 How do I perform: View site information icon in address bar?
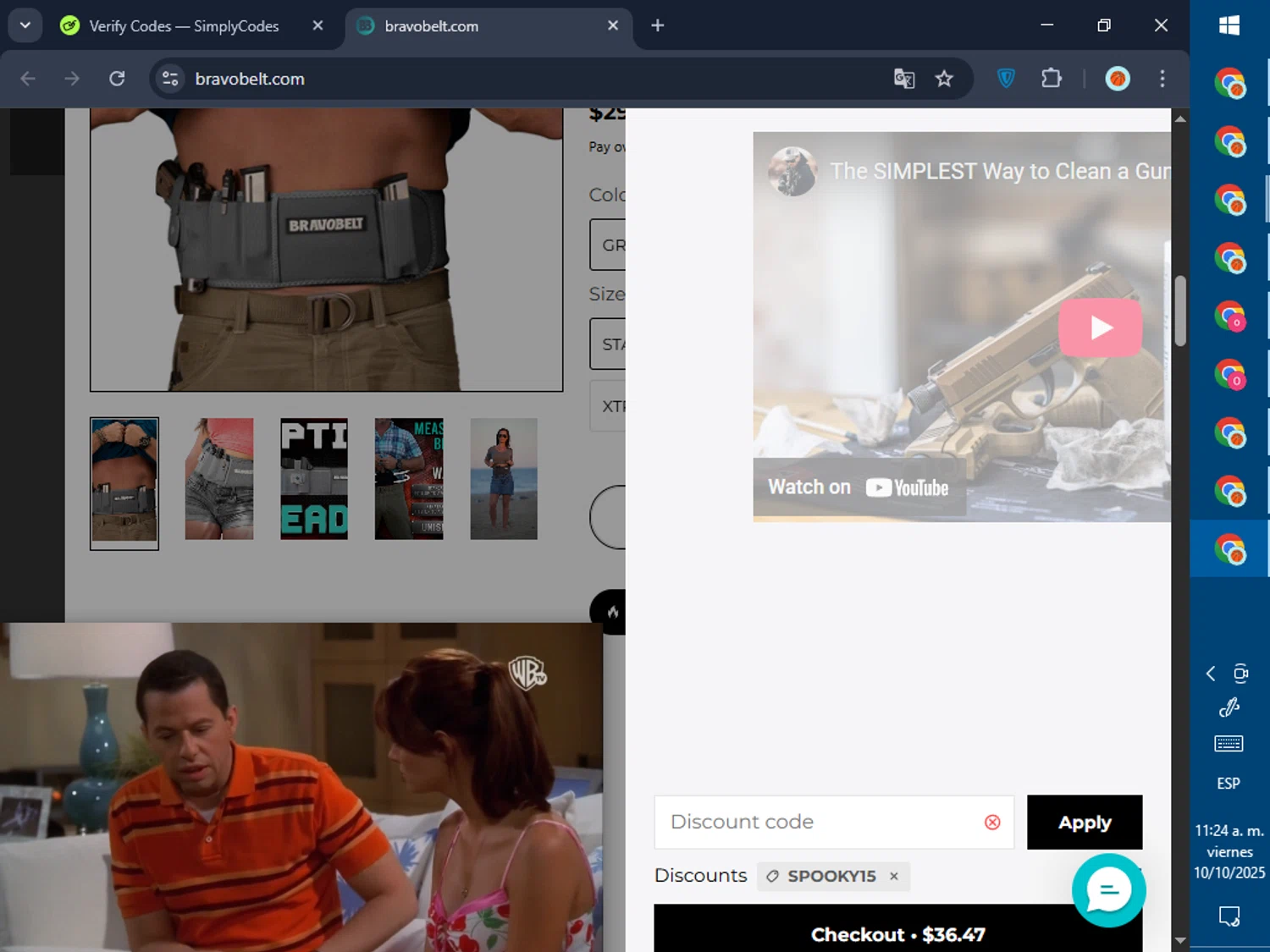click(170, 79)
